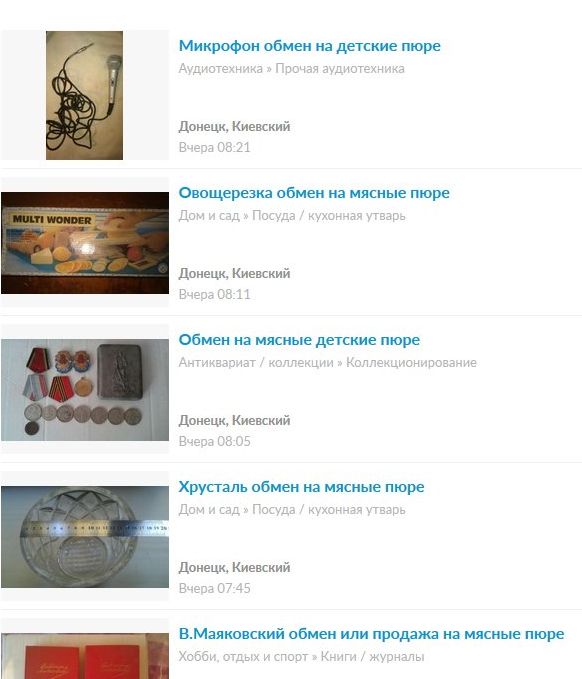Screen dimensions: 582x679
Task: Open the 'В.Маяковский обмен или продажа' listing
Action: pyautogui.click(x=372, y=634)
